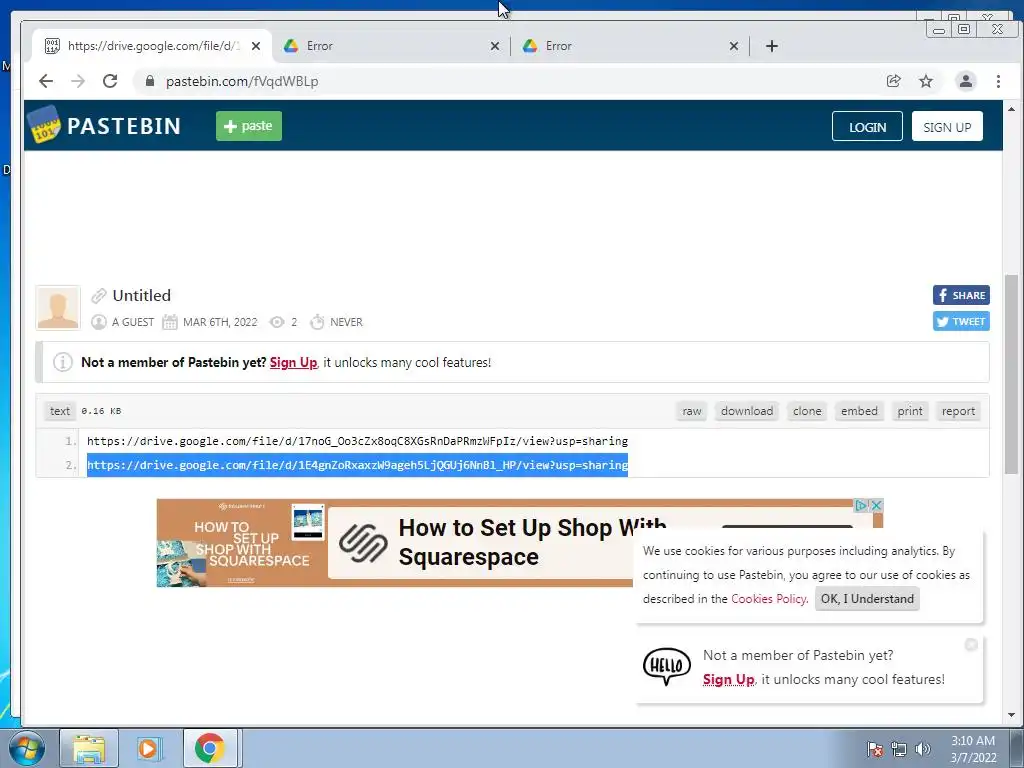Click the A GUEST author label
Image resolution: width=1024 pixels, height=768 pixels.
pos(133,322)
